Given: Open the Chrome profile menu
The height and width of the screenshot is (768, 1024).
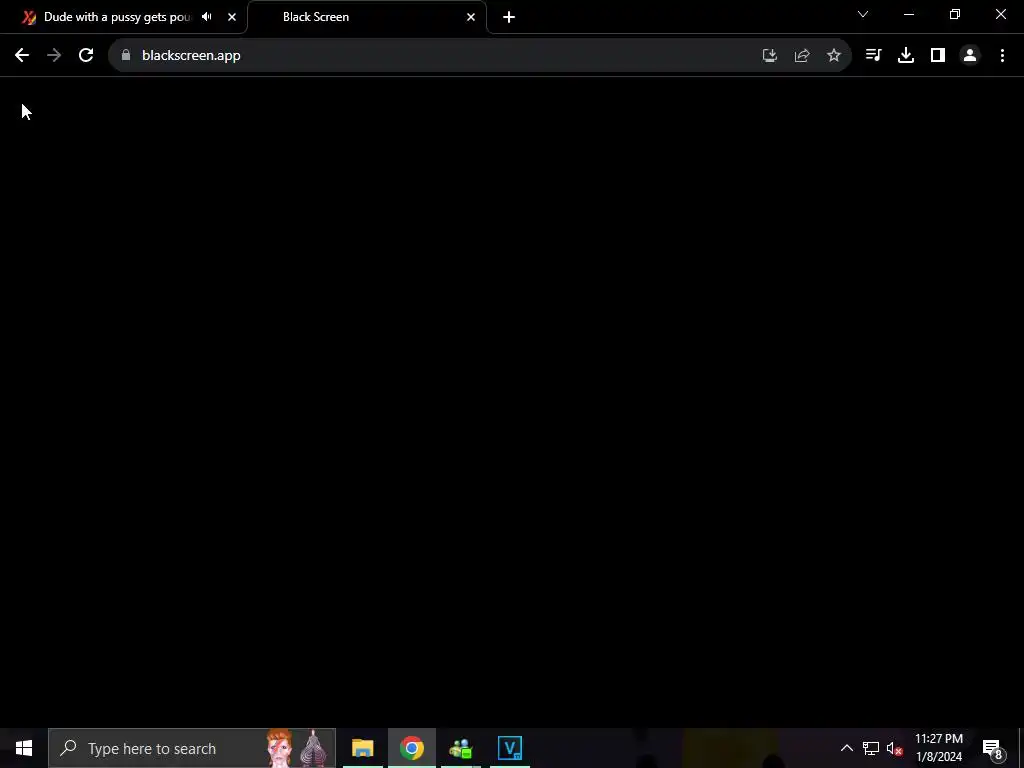Looking at the screenshot, I should tap(970, 56).
